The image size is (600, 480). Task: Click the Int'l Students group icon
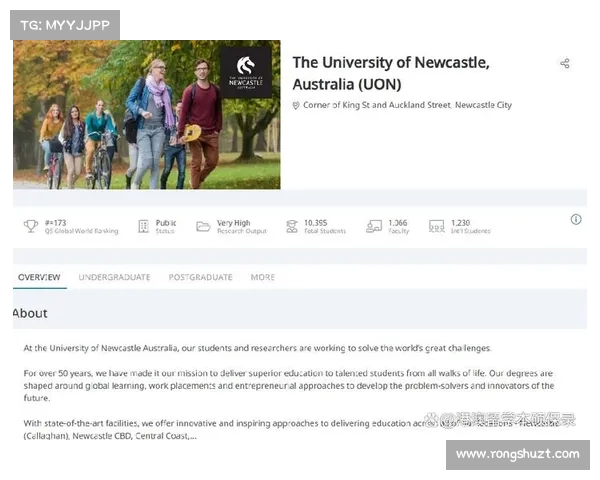(437, 226)
